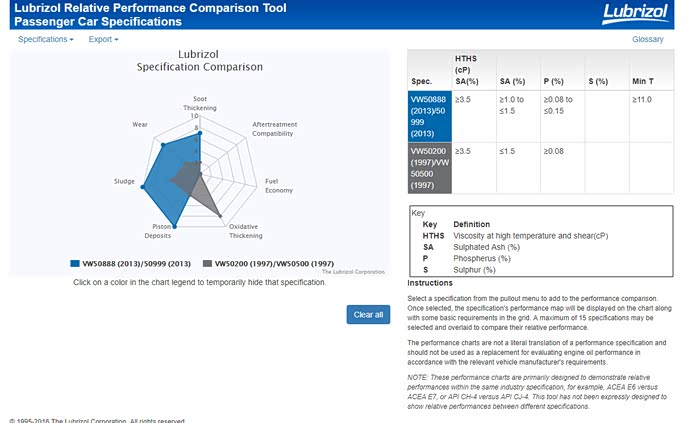
Task: Select the gray VW50200 spec table cell
Action: click(431, 168)
